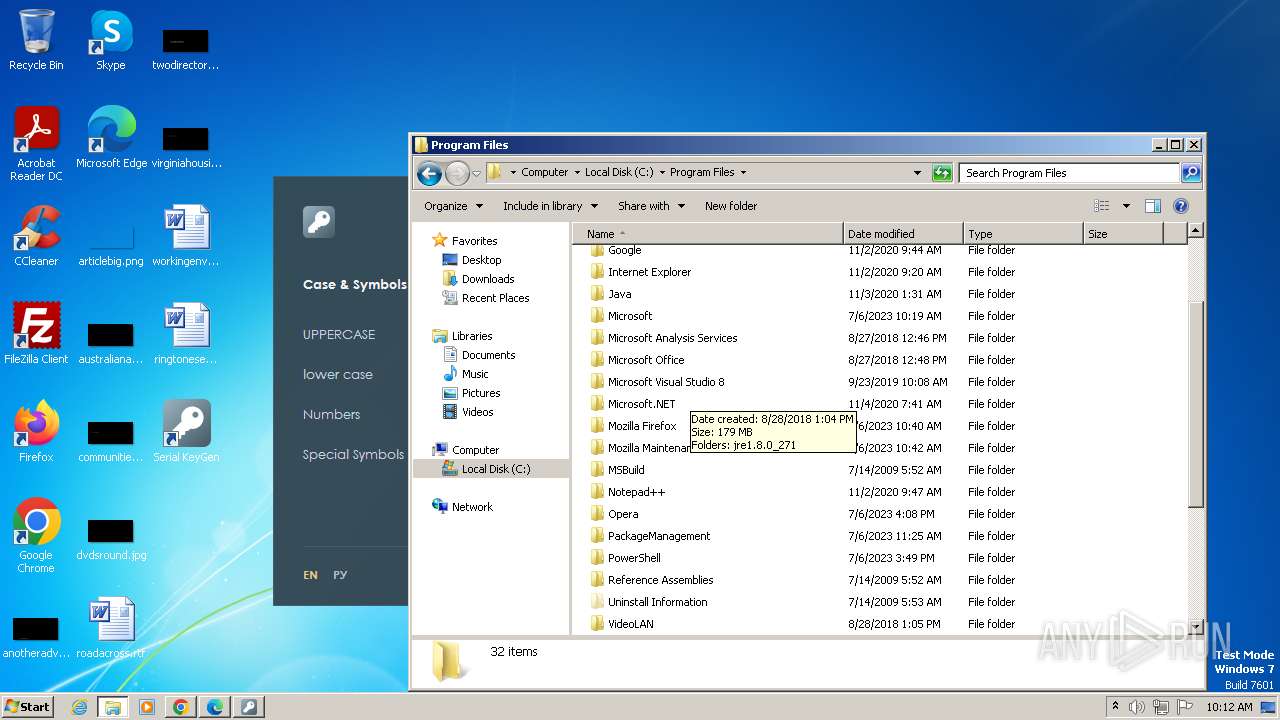1280x720 pixels.
Task: Sort by the Name column header
Action: click(708, 234)
